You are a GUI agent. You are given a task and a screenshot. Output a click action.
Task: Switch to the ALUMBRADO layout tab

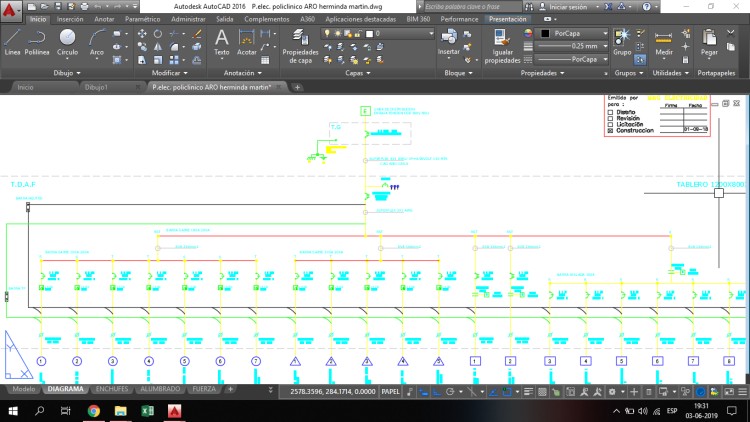pyautogui.click(x=160, y=389)
